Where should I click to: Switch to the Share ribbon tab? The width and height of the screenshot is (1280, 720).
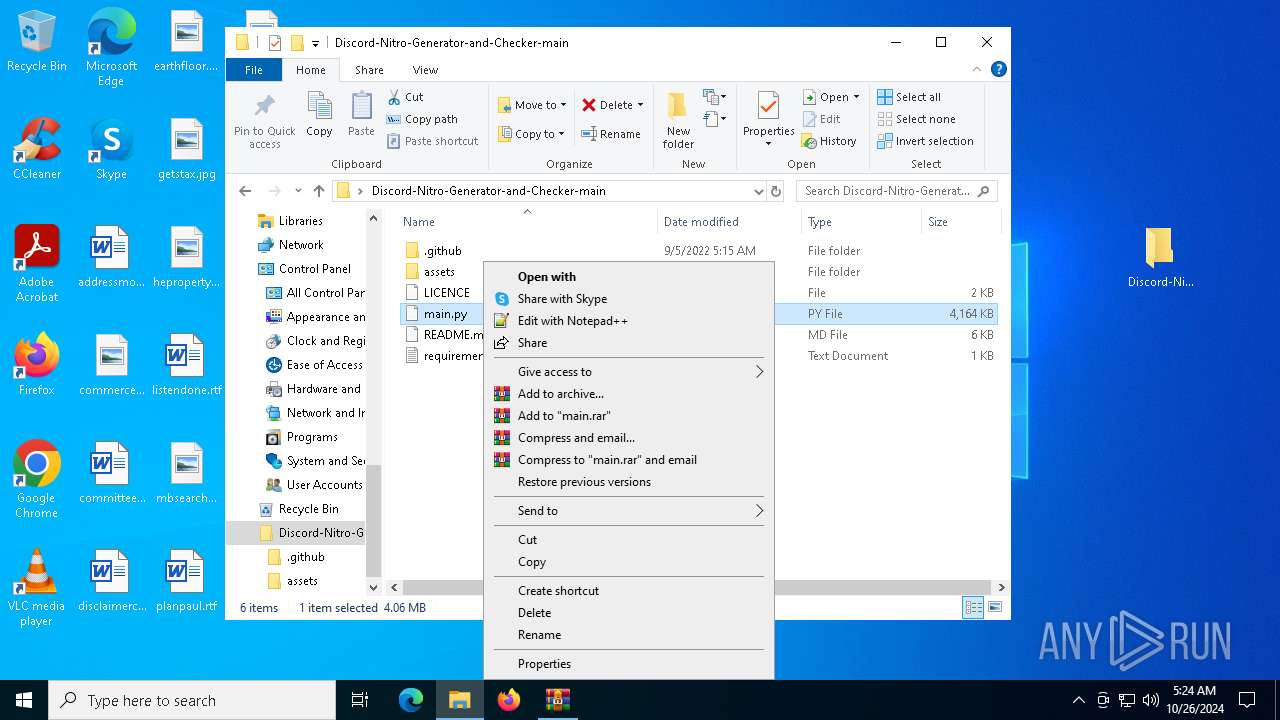tap(369, 70)
